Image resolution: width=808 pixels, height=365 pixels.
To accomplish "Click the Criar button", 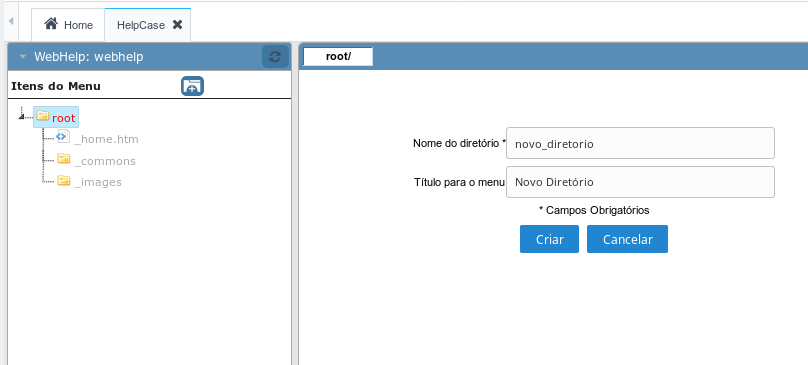I will click(x=549, y=239).
